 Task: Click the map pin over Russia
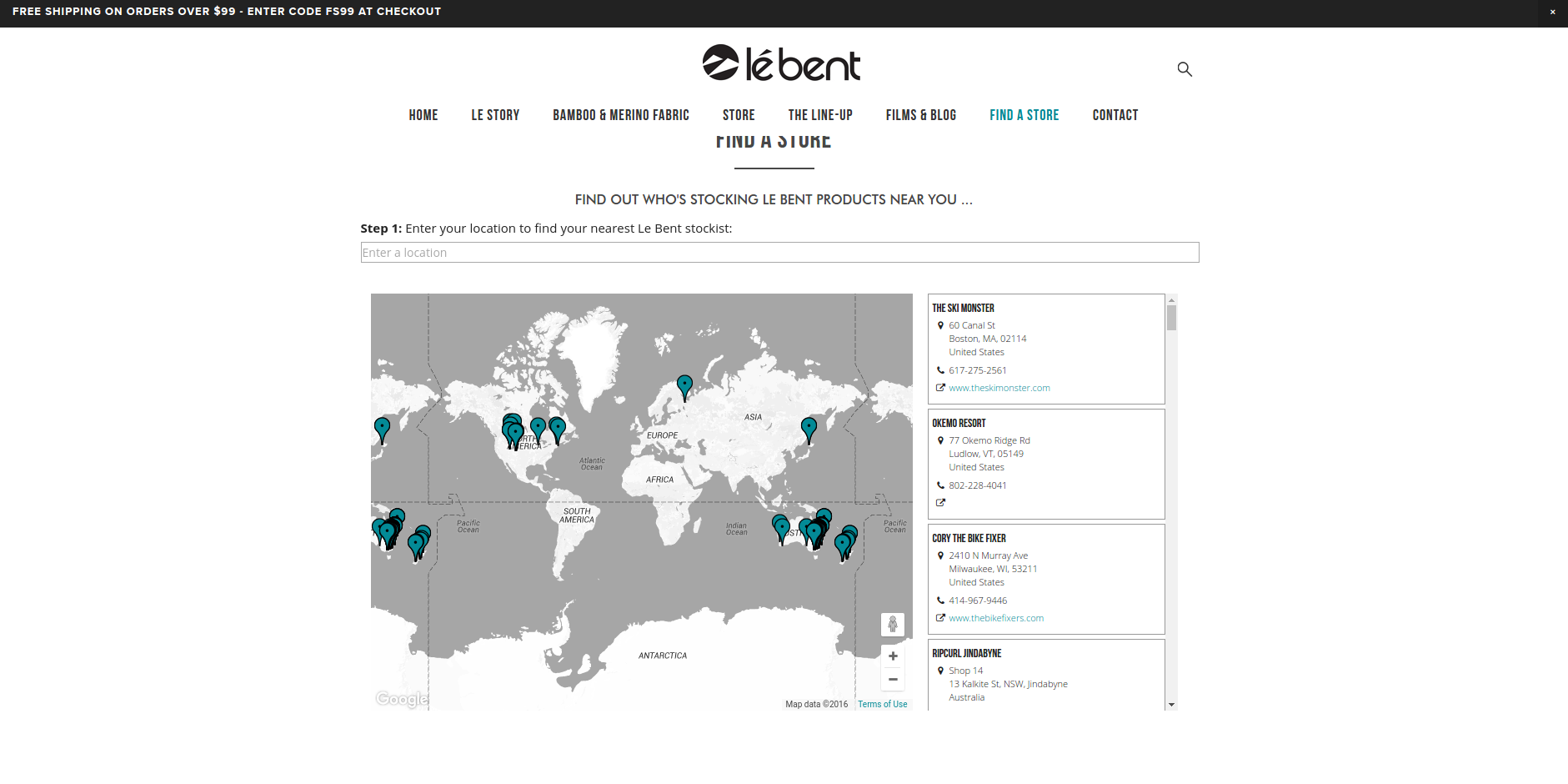tap(684, 386)
